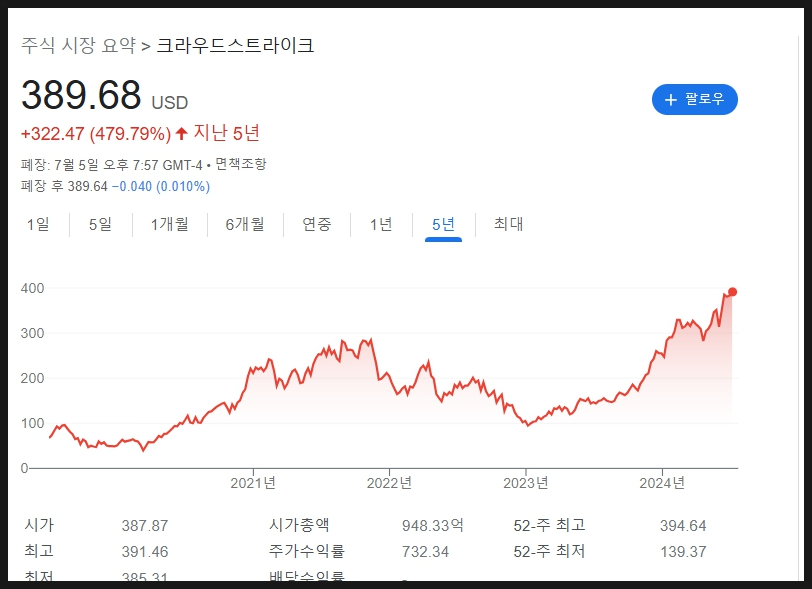Click the −0.040 (0.010%) after-hours change

161,186
